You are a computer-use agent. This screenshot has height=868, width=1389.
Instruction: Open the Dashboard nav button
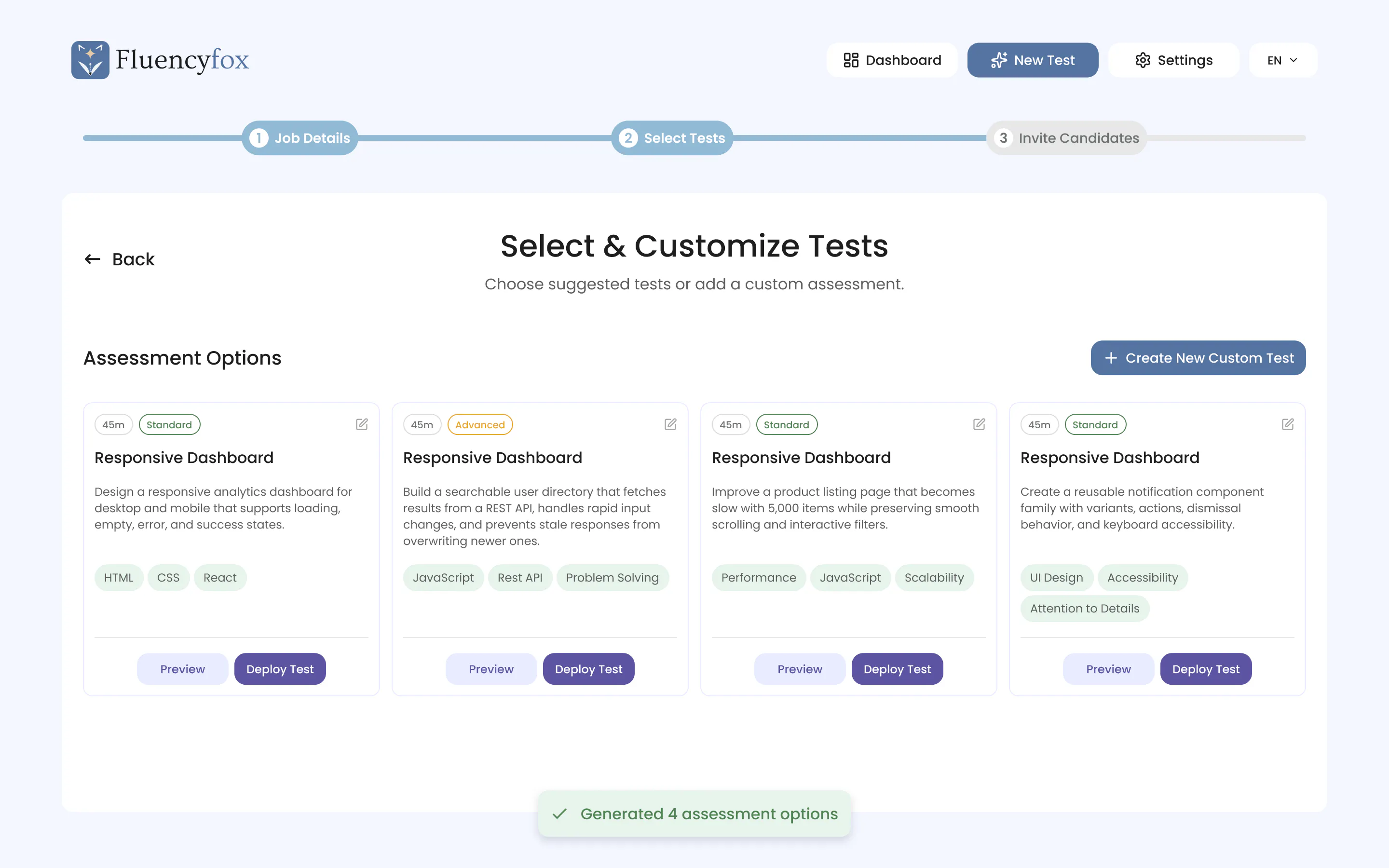892,60
